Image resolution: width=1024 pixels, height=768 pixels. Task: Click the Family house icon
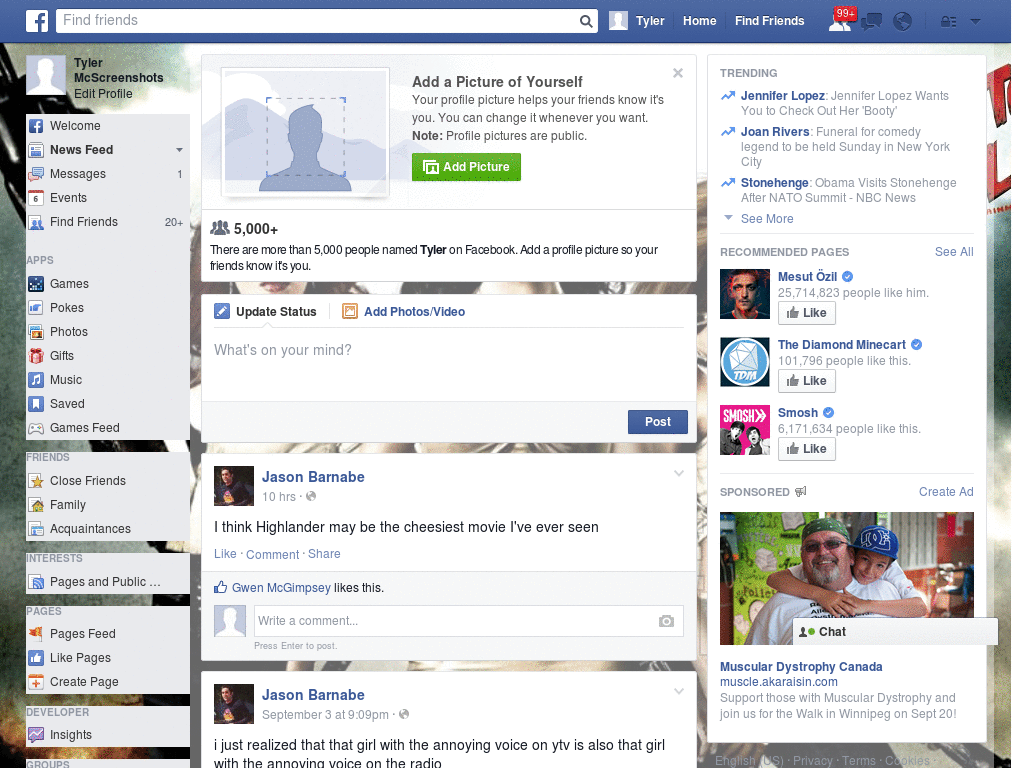point(36,505)
